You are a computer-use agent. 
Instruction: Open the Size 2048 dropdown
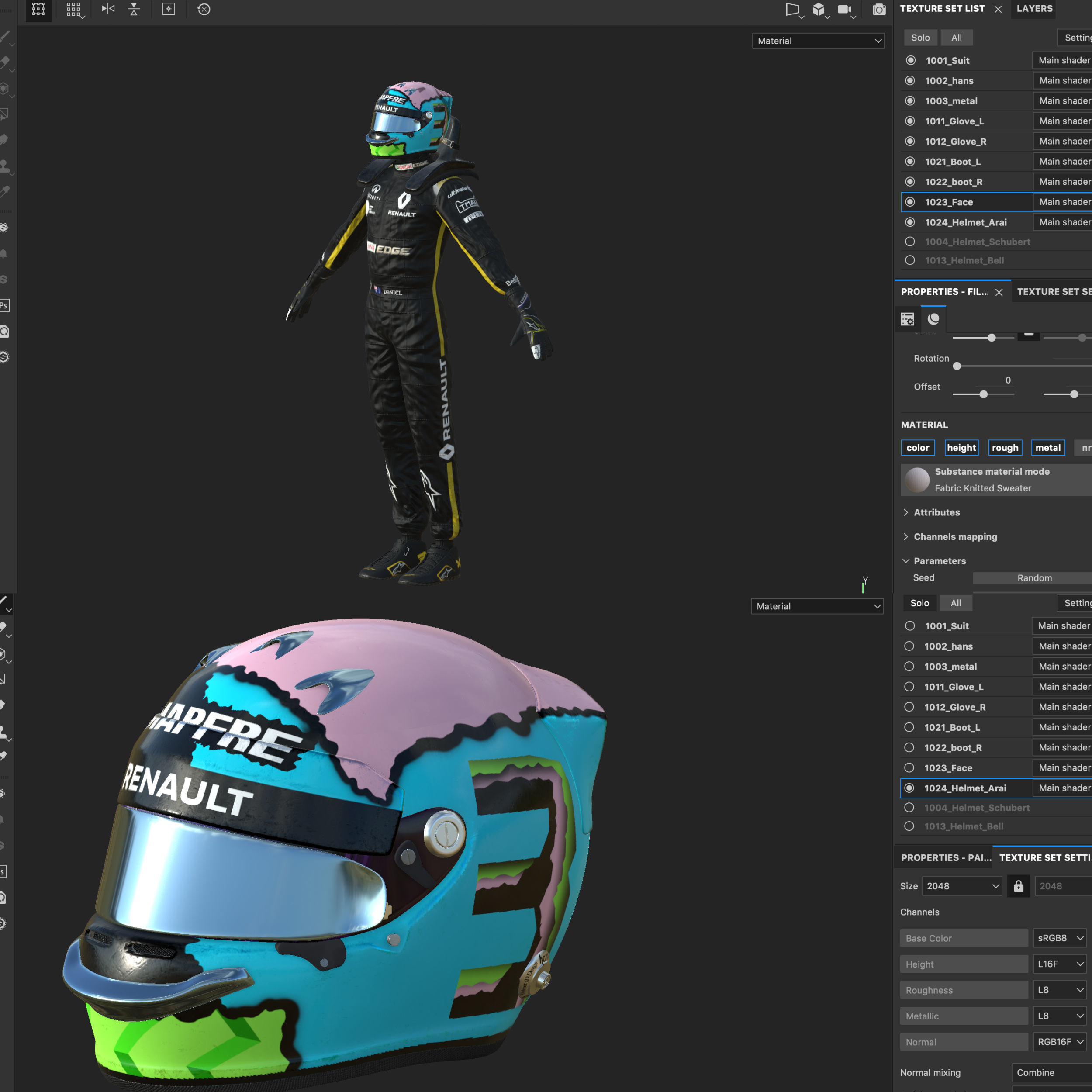[x=961, y=886]
